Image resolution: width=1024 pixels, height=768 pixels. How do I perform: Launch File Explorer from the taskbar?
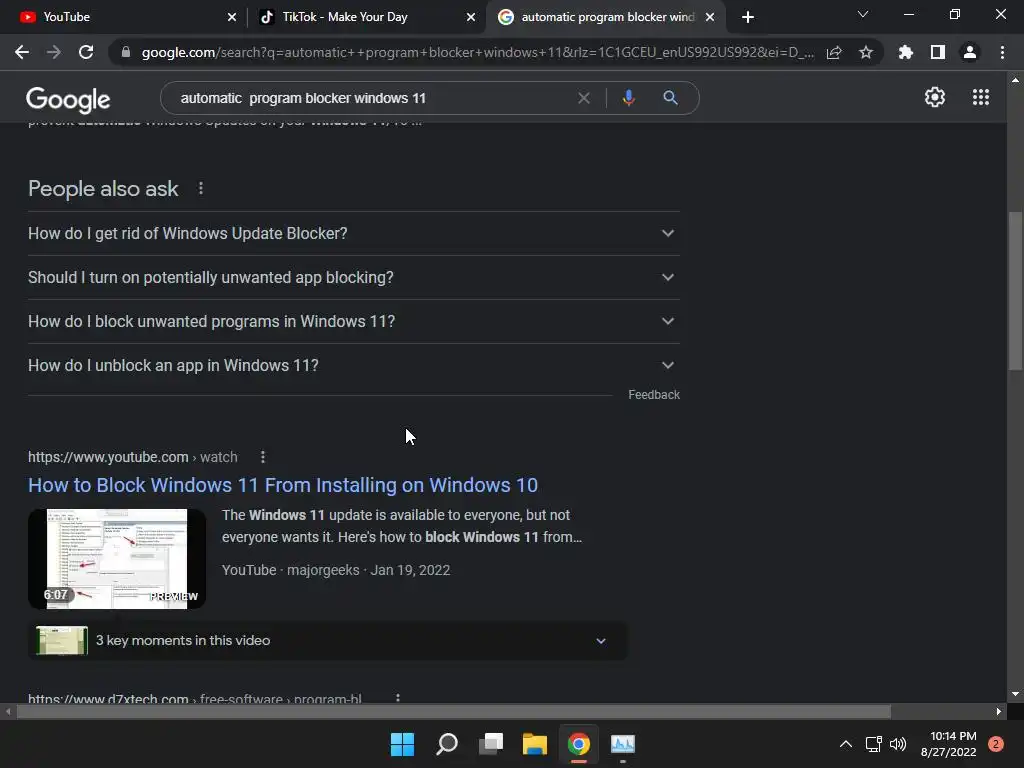click(x=535, y=744)
